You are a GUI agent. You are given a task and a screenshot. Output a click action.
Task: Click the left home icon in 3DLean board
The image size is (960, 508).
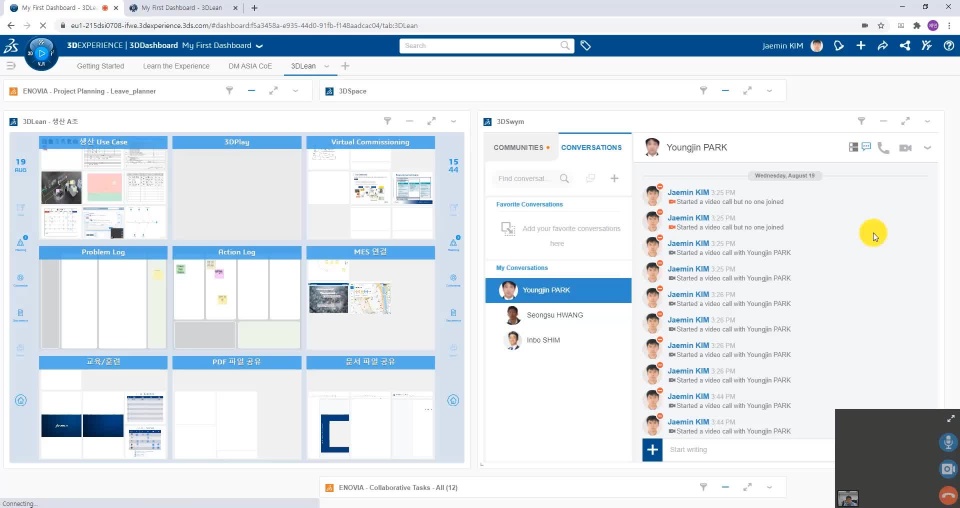pos(21,400)
